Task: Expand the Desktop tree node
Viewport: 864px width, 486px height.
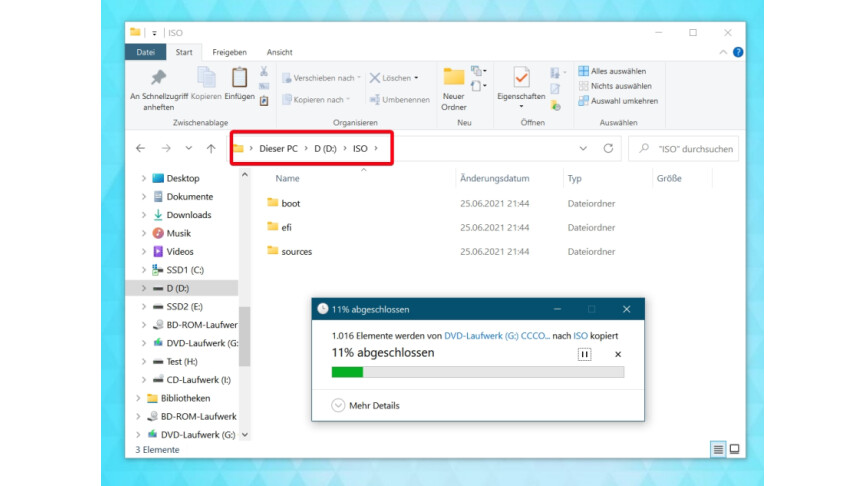Action: (x=143, y=179)
